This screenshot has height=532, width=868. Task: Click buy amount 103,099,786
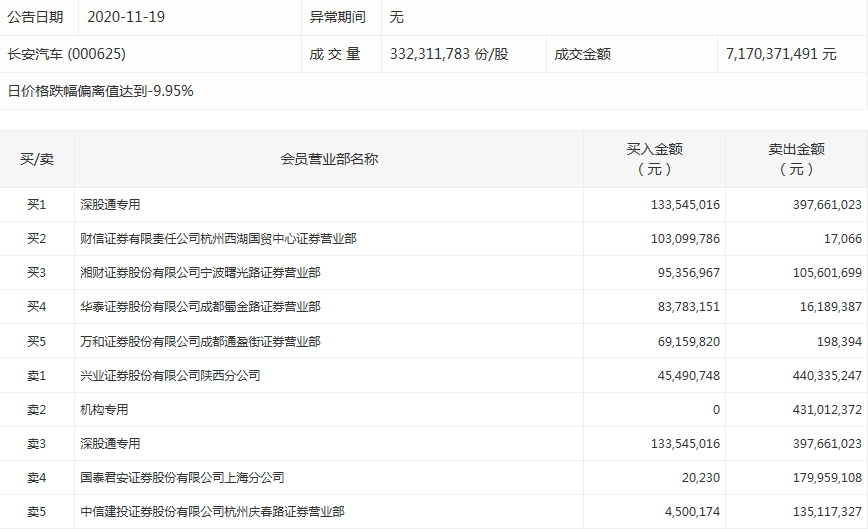coord(685,239)
